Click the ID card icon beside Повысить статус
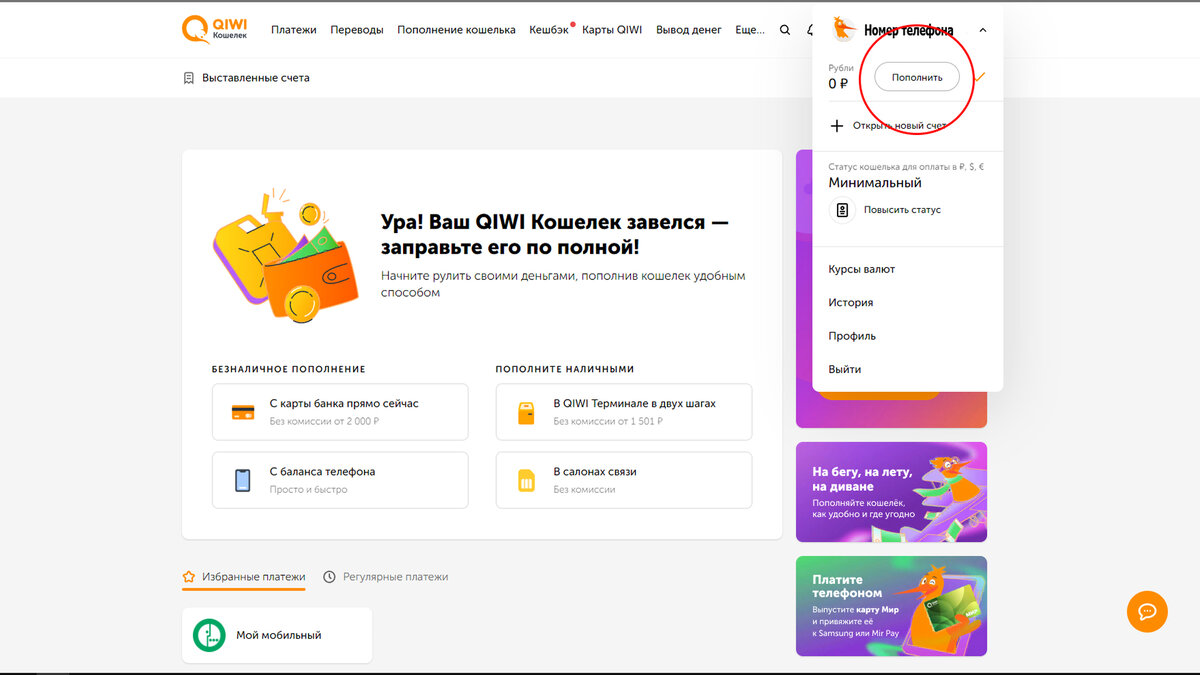1200x675 pixels. click(842, 210)
